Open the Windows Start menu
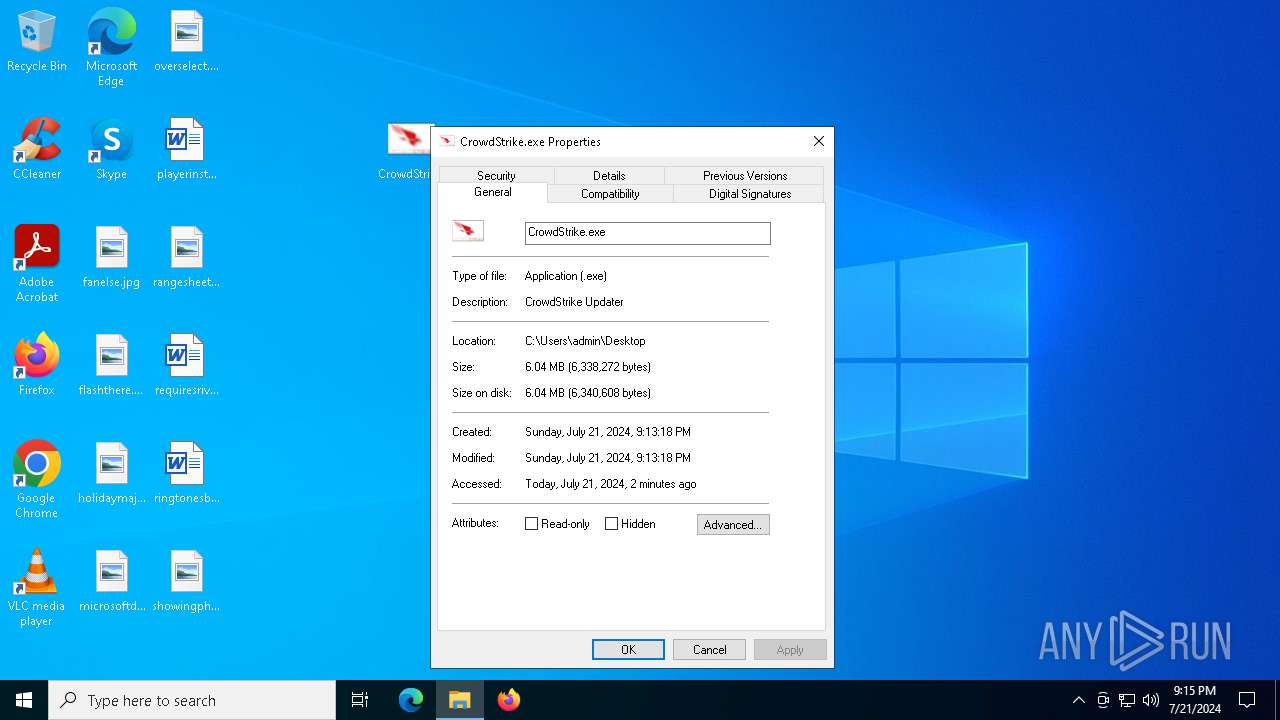Image resolution: width=1280 pixels, height=720 pixels. tap(24, 700)
